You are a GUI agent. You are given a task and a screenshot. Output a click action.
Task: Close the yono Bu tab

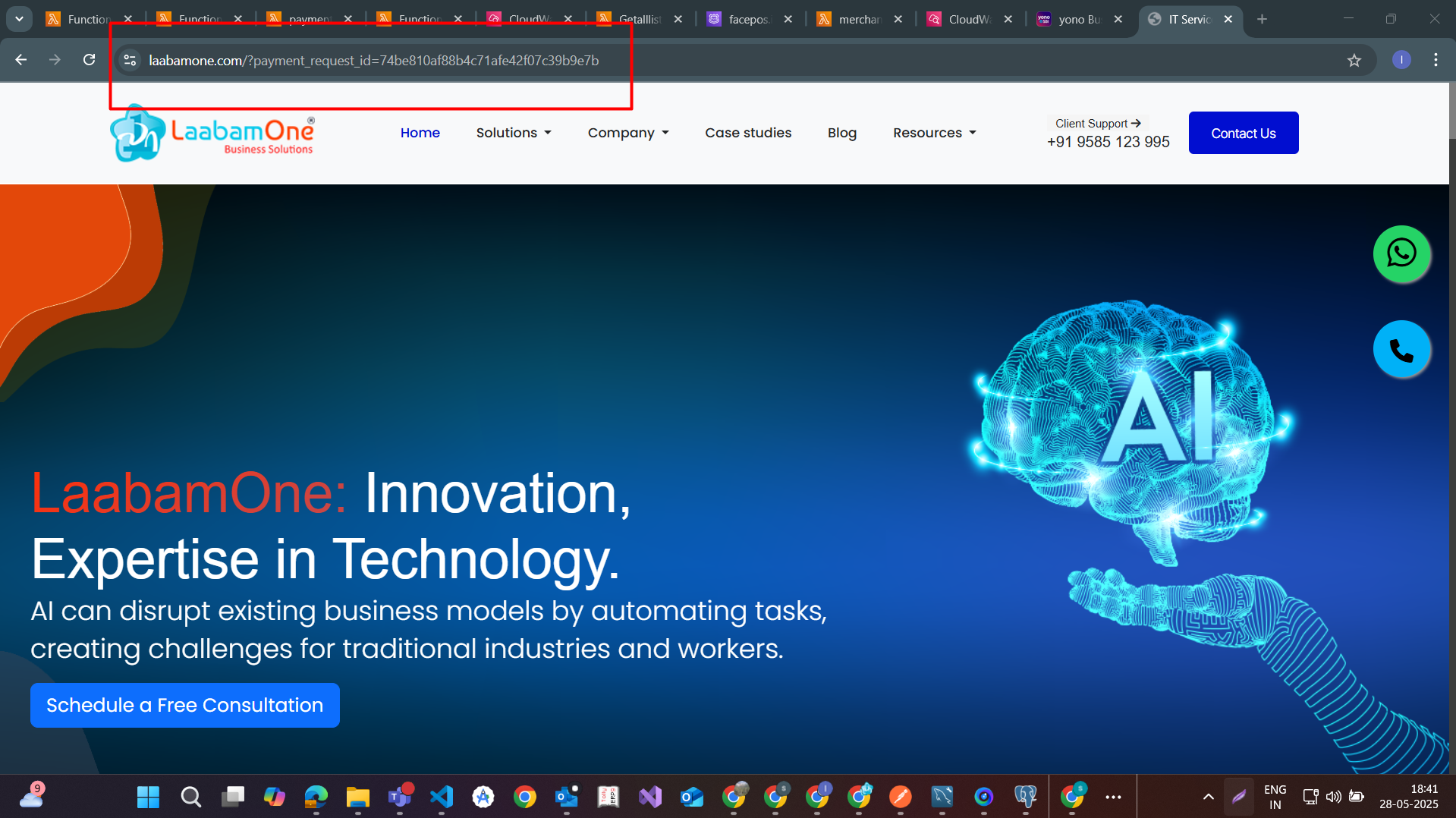click(x=1118, y=20)
